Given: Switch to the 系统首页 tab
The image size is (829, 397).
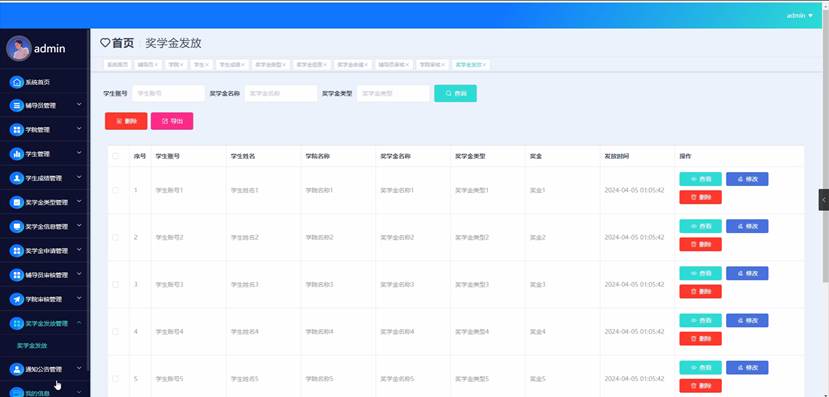Looking at the screenshot, I should 118,64.
